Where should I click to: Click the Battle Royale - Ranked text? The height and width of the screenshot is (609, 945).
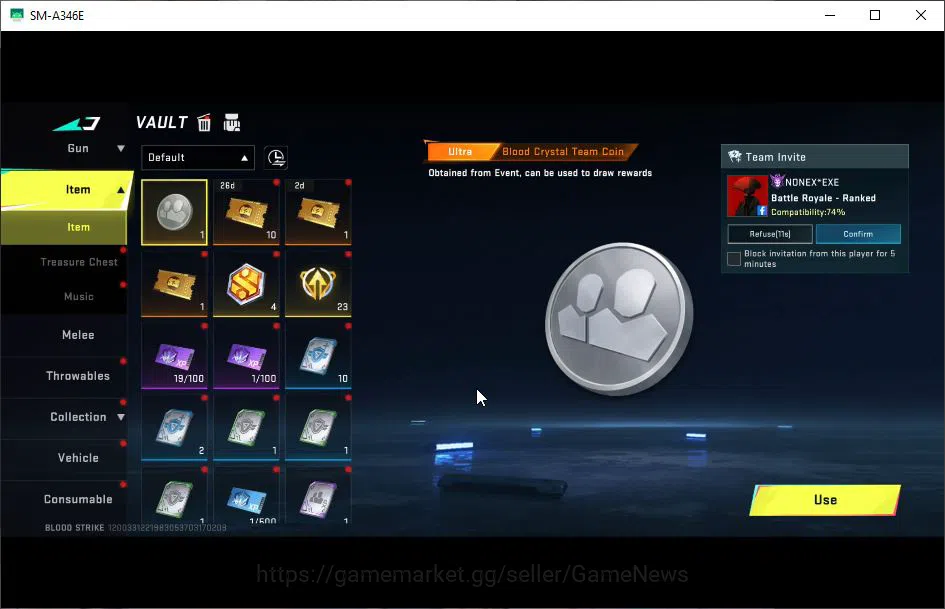pos(823,198)
